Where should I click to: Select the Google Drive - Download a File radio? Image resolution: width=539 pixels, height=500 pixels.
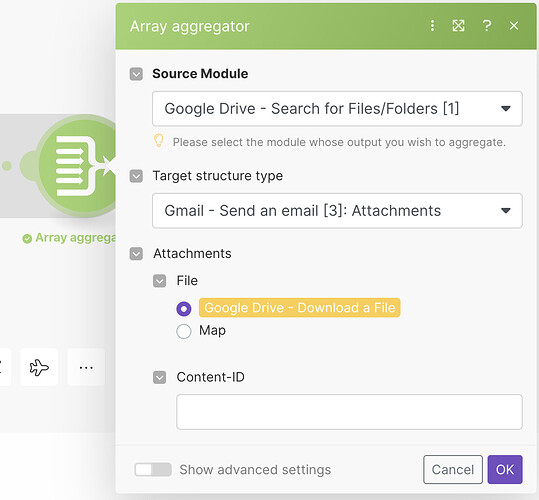click(184, 308)
